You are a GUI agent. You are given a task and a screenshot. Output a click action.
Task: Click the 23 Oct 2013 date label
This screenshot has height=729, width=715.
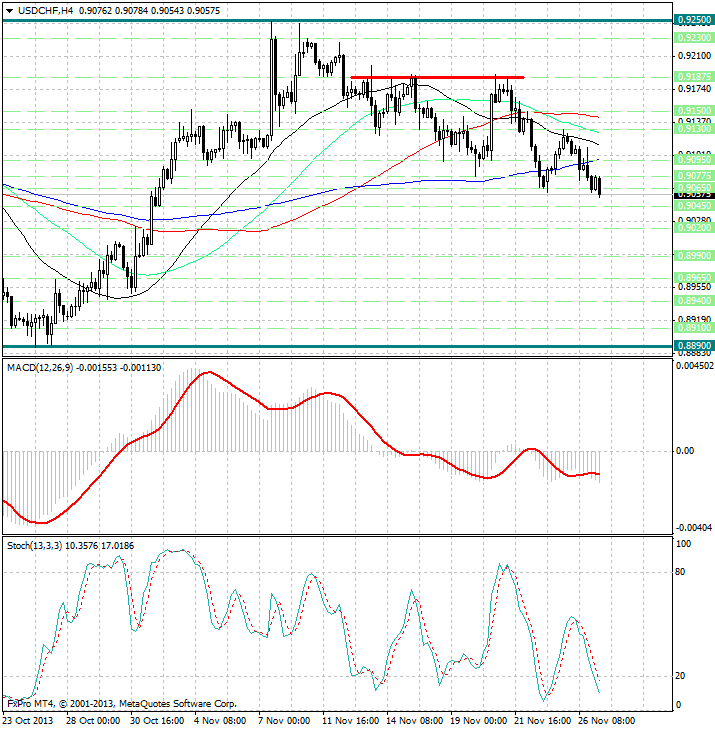coord(28,721)
